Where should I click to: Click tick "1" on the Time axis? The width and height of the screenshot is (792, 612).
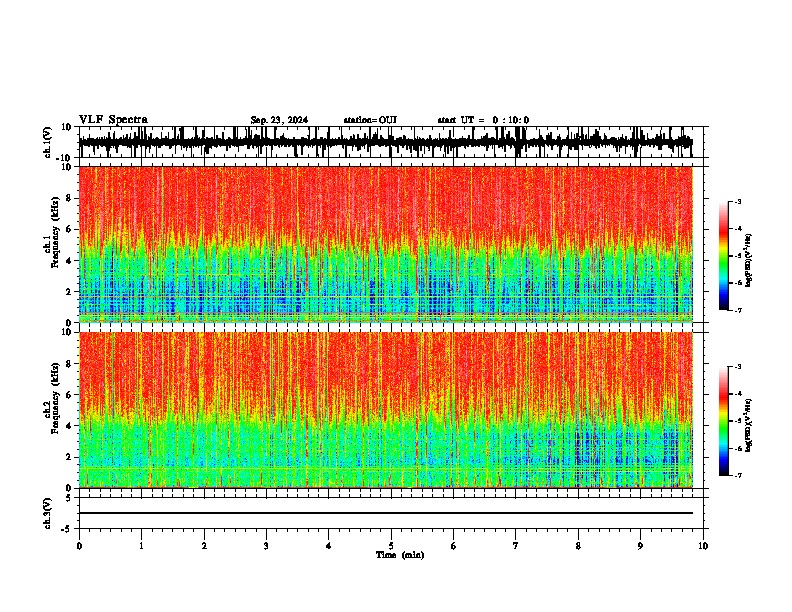(141, 546)
